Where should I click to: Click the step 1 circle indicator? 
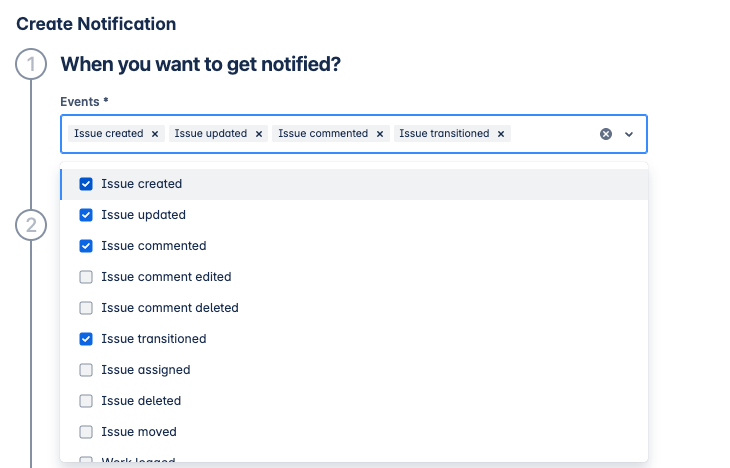pos(31,65)
